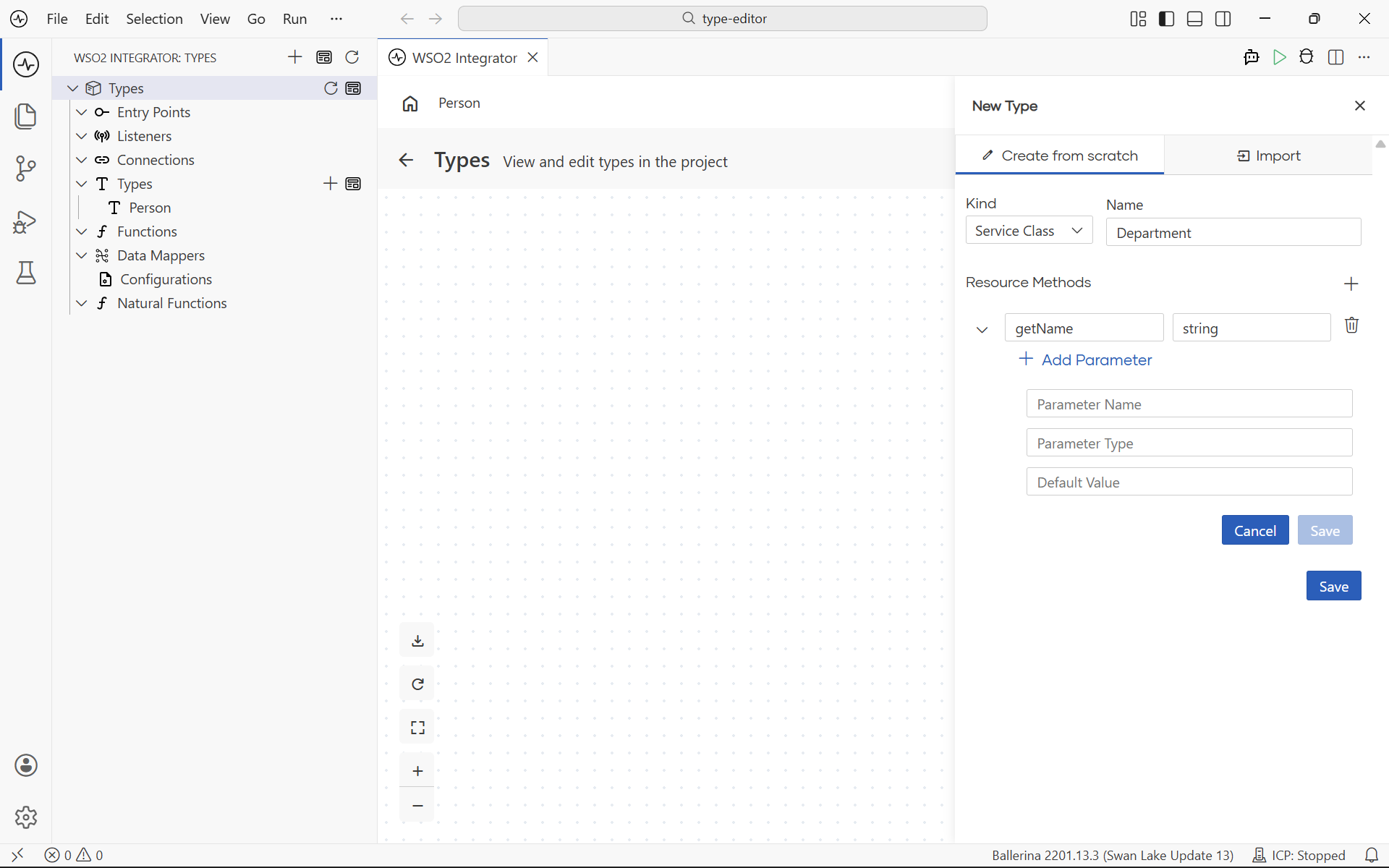Open the Accounts menu

tap(26, 765)
